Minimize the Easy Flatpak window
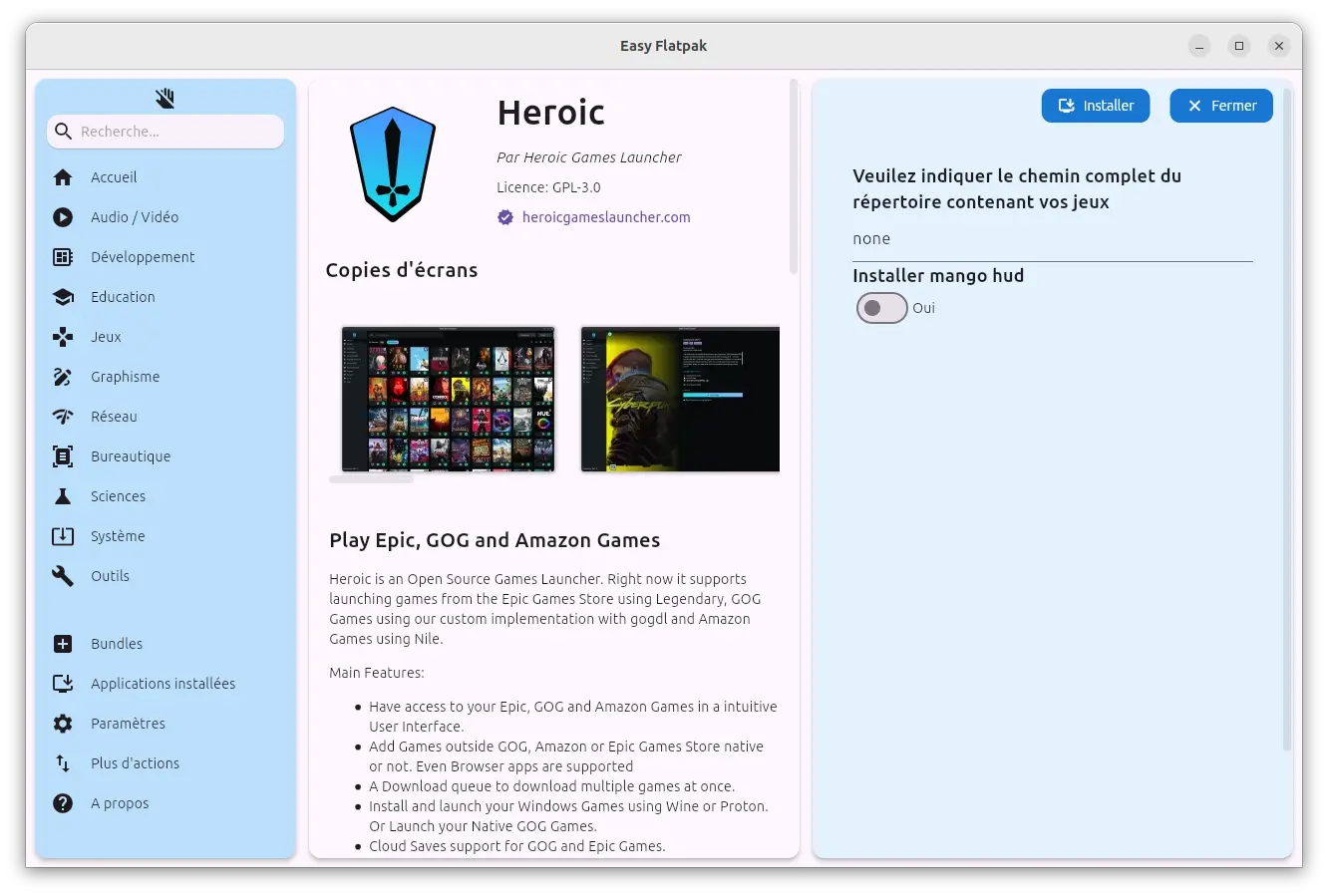1328x896 pixels. pyautogui.click(x=1199, y=46)
